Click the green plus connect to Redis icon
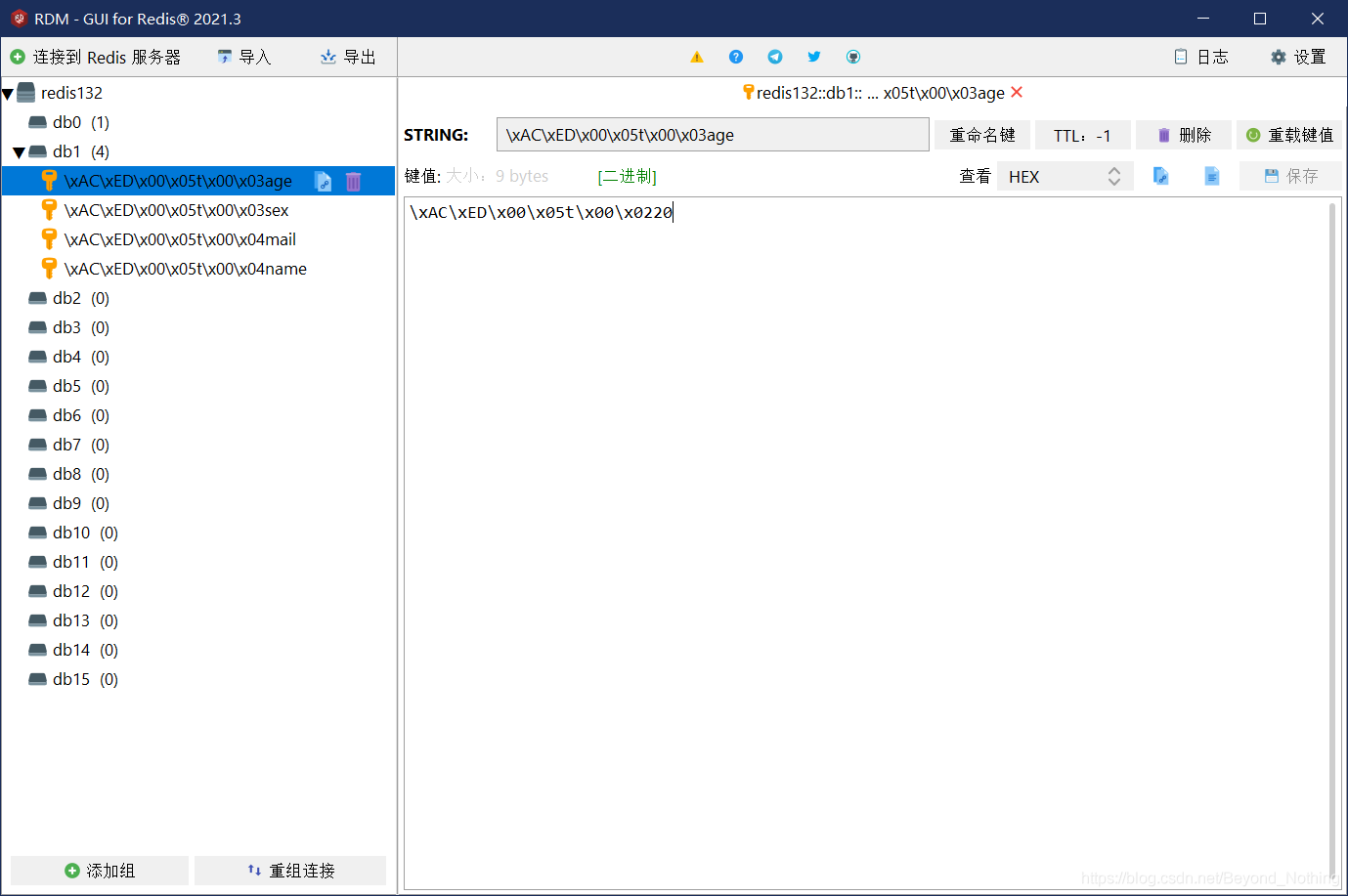This screenshot has width=1348, height=896. click(18, 57)
